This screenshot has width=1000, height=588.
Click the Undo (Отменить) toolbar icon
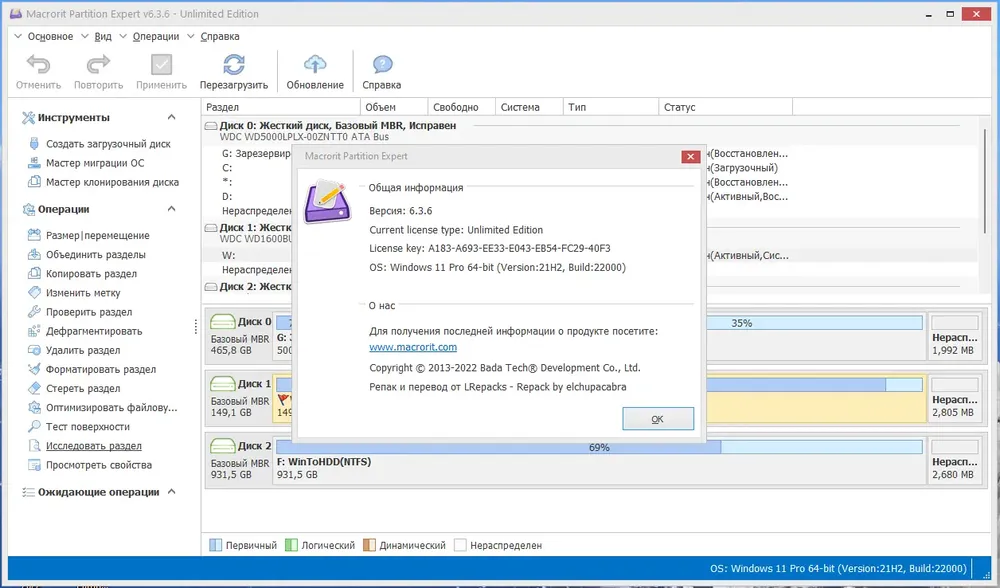pos(38,64)
